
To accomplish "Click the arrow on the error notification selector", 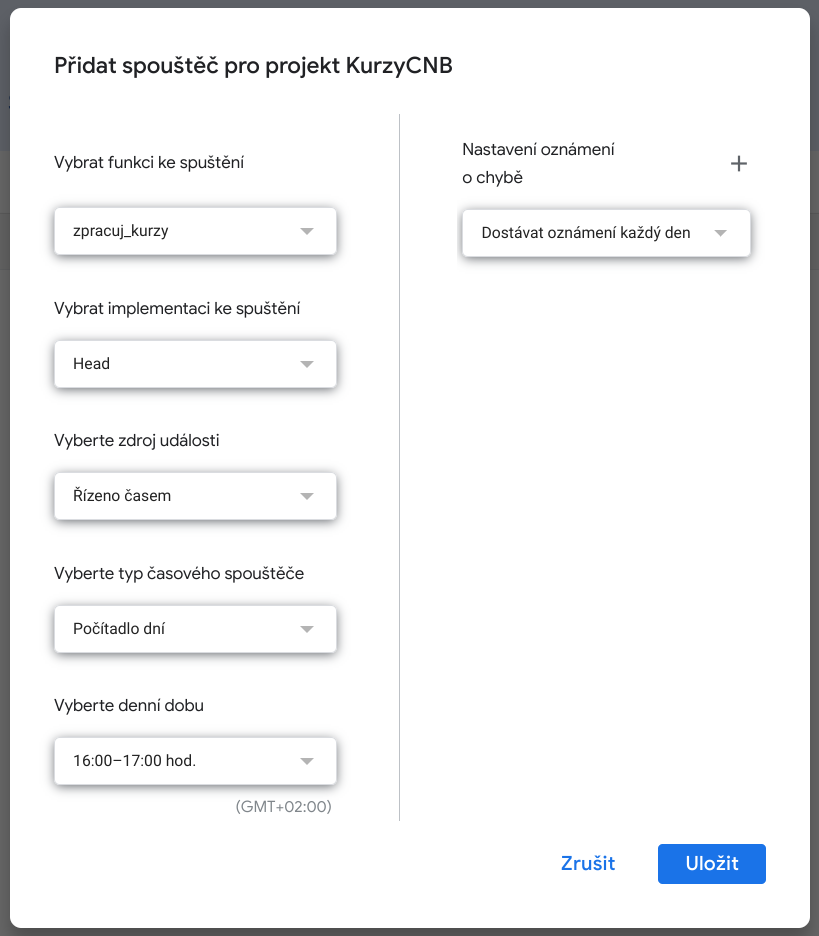I will tap(720, 233).
